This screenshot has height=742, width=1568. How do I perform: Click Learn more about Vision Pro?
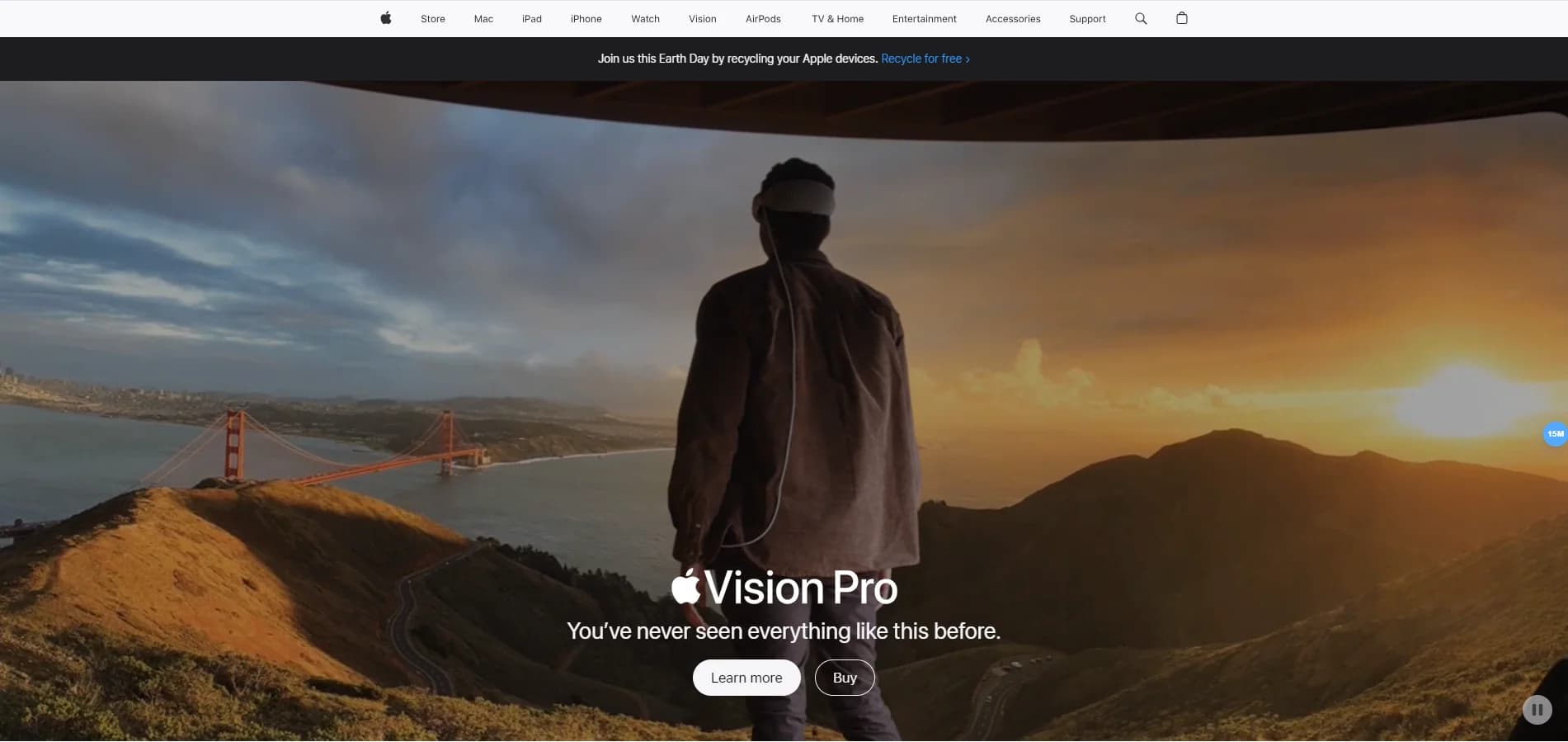(746, 678)
